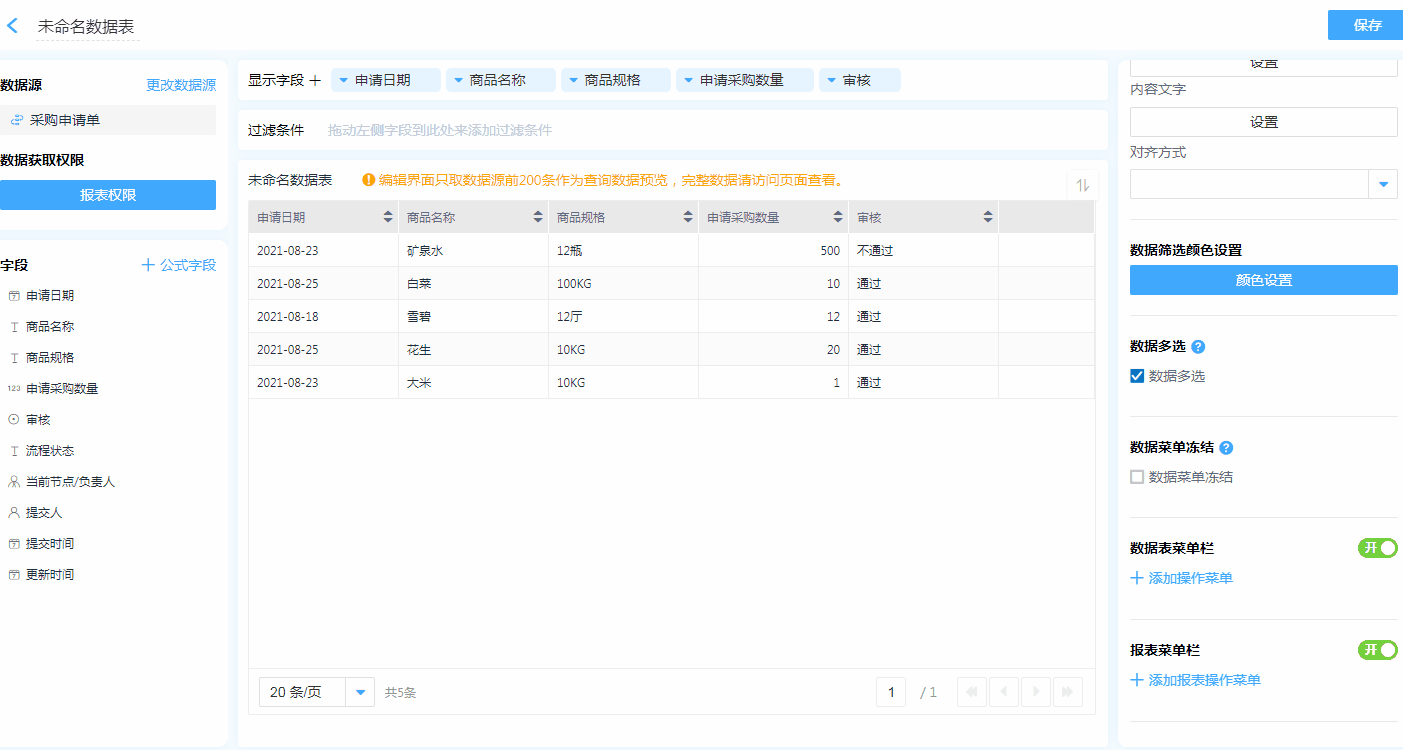The height and width of the screenshot is (750, 1403).
Task: Enable the 数据菜单冻结 checkbox
Action: click(x=1137, y=477)
